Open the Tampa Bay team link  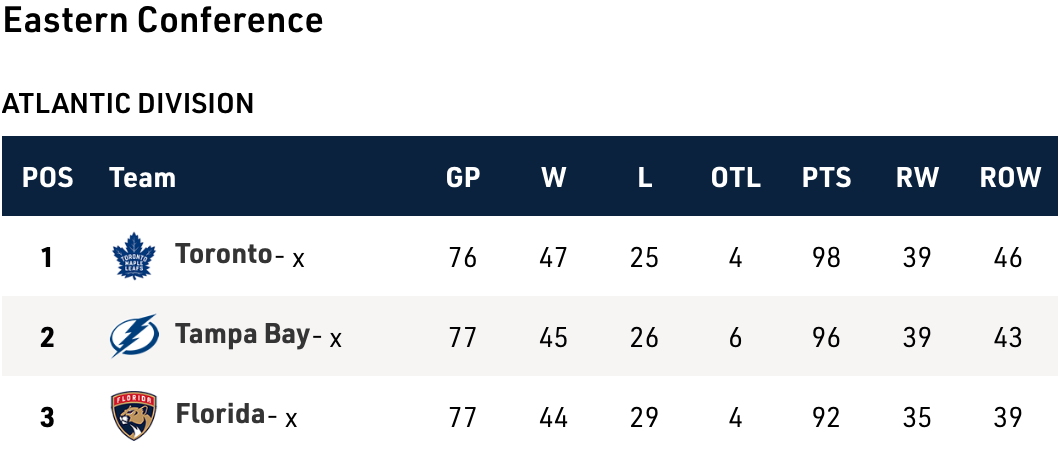(242, 334)
